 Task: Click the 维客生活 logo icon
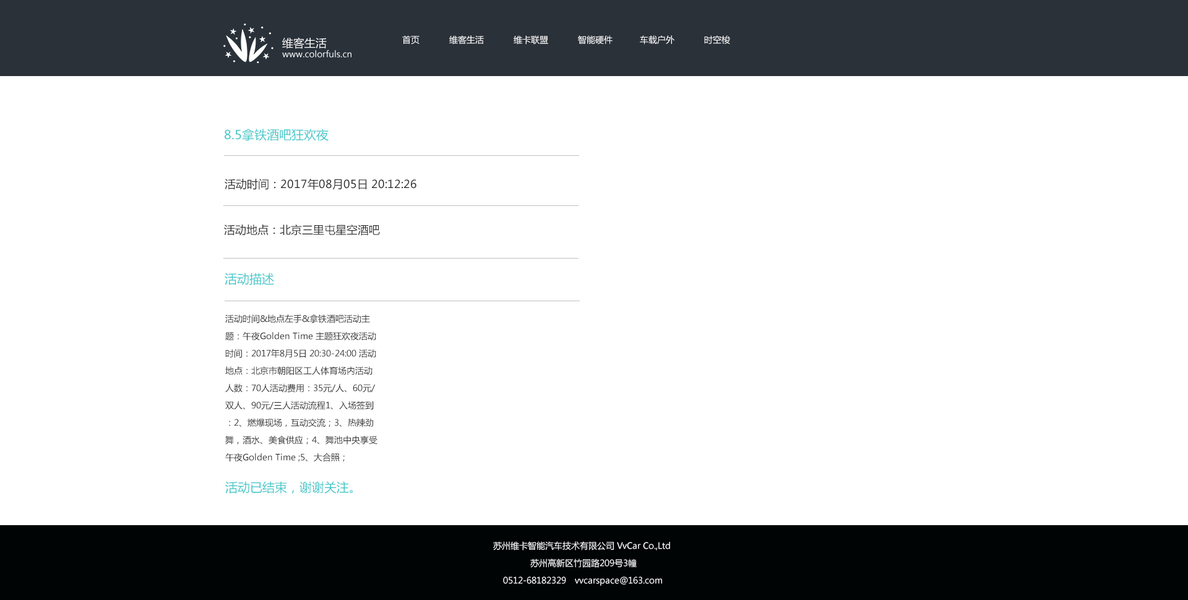[249, 43]
